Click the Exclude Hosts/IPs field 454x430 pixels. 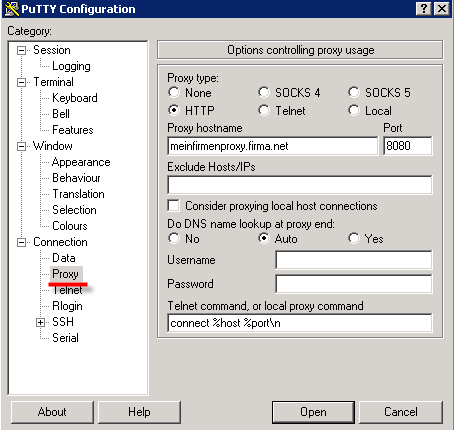click(x=300, y=185)
